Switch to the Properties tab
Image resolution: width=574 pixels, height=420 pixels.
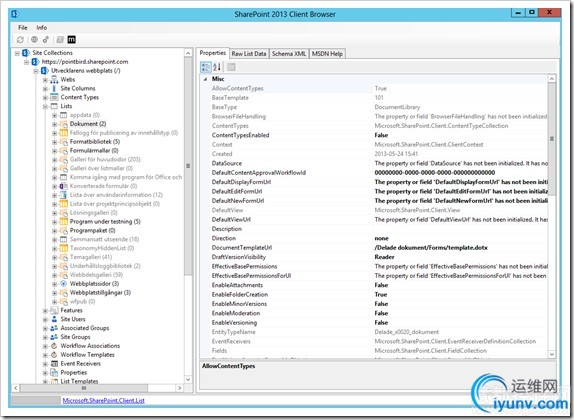click(x=213, y=53)
